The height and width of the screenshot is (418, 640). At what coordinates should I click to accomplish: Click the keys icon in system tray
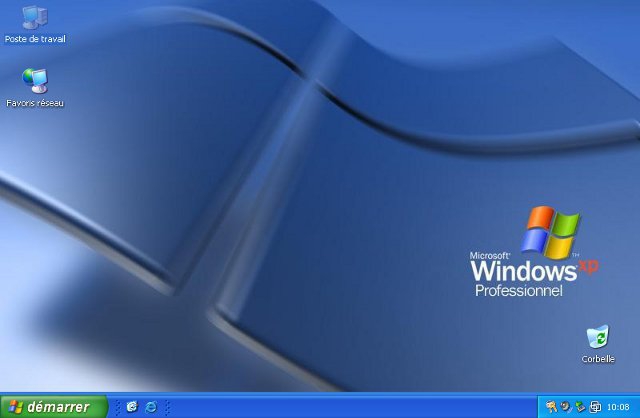[551, 407]
